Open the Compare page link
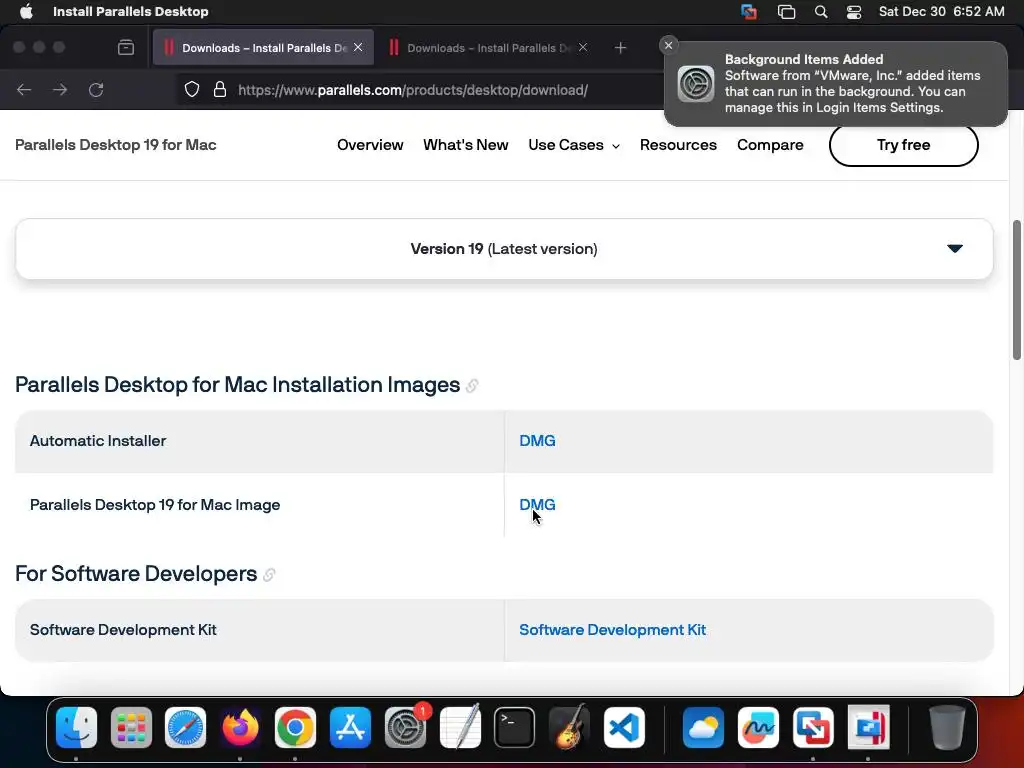 [770, 145]
